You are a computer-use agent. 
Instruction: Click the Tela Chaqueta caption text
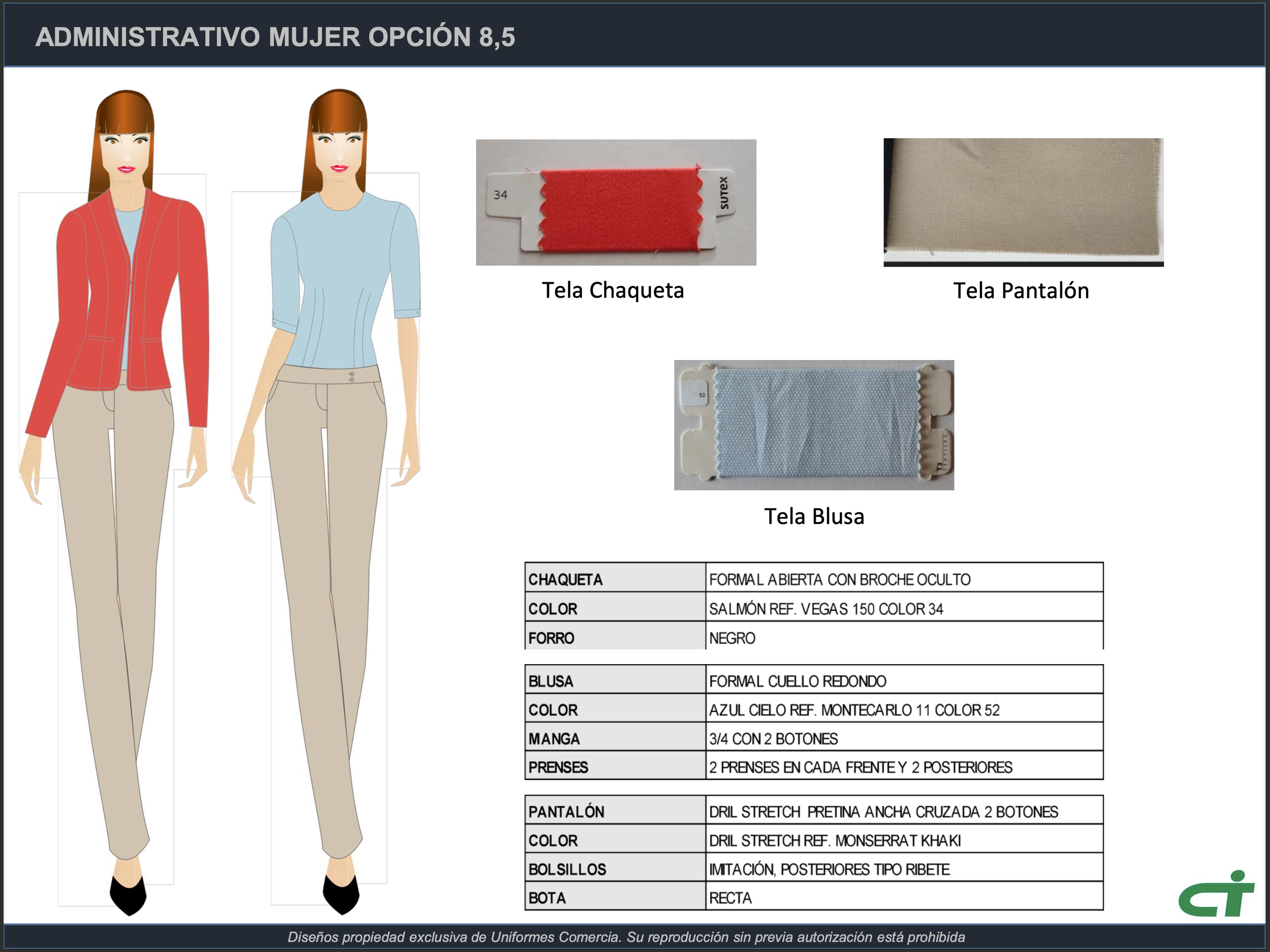[x=613, y=290]
